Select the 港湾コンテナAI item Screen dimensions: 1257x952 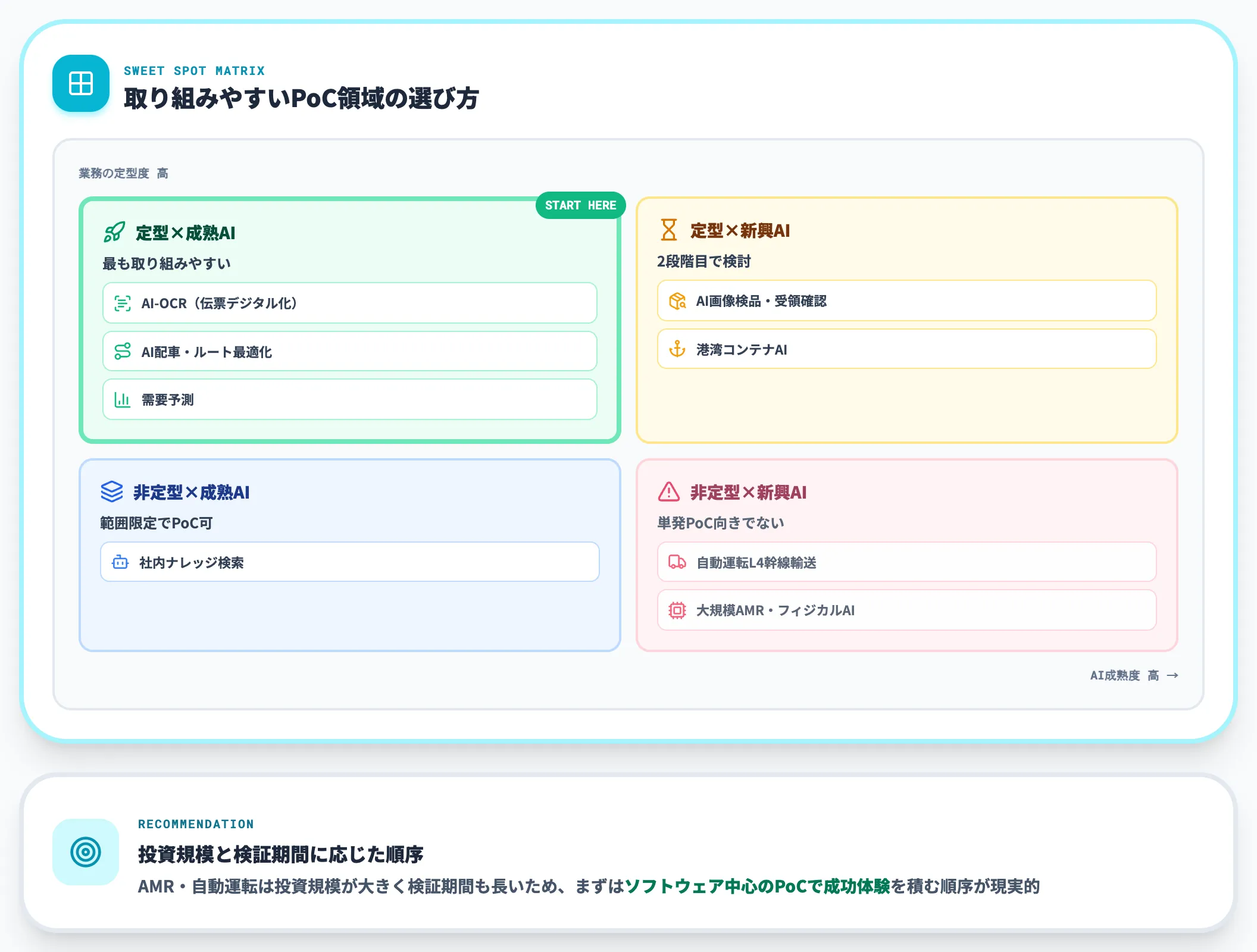[907, 349]
